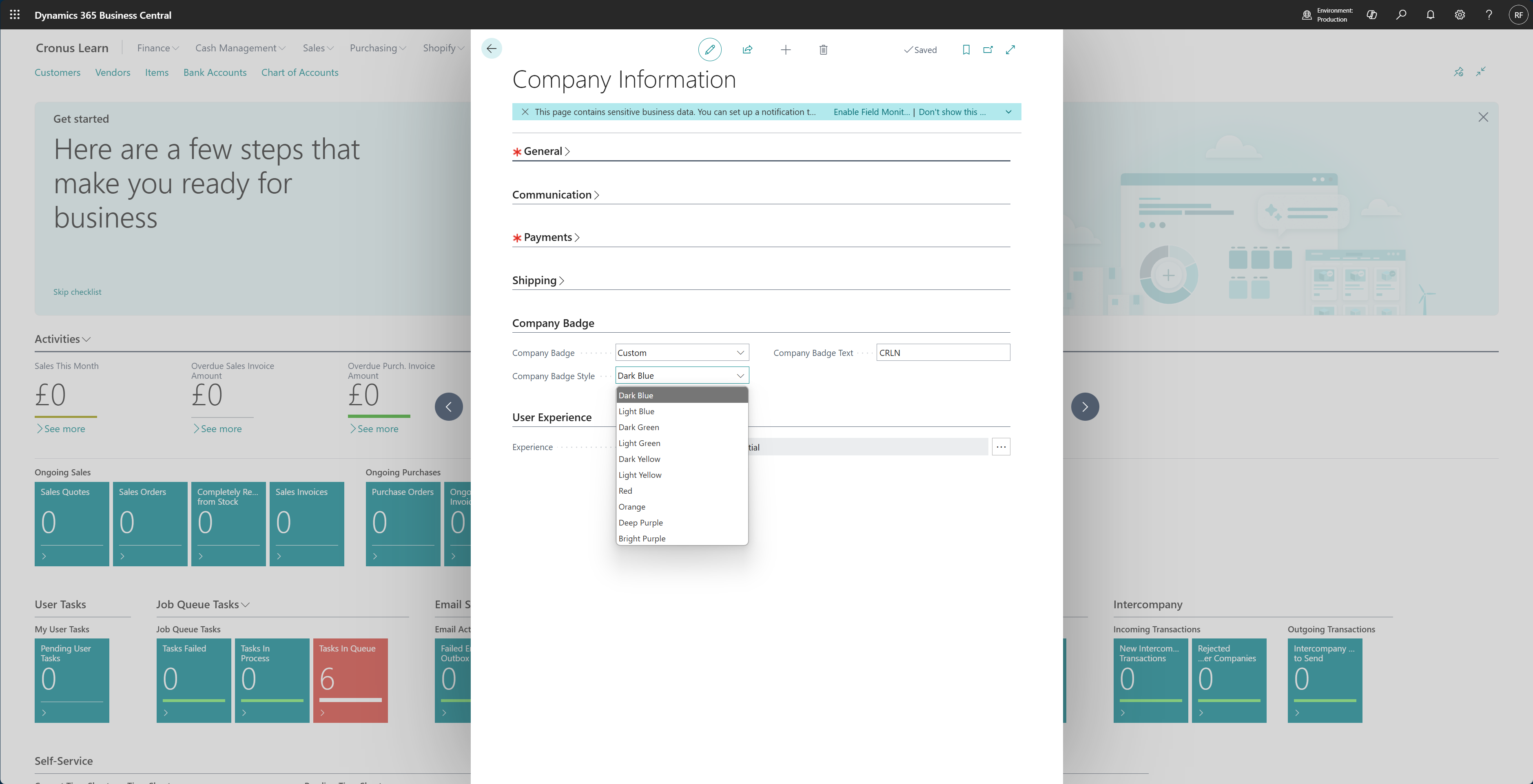This screenshot has height=784, width=1533.
Task: Click the plus new record icon
Action: tap(786, 49)
